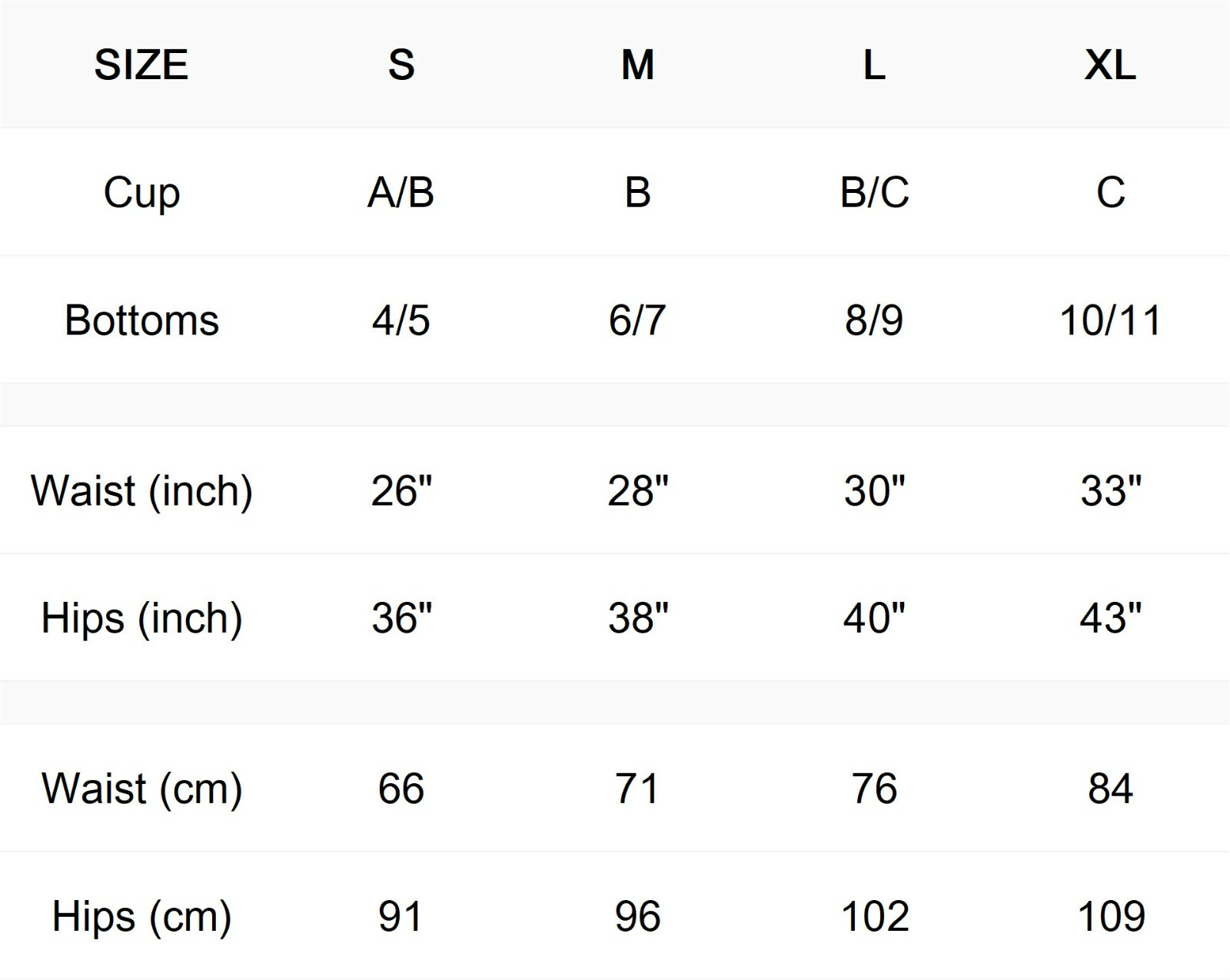Click the Waist (cm) row label

click(x=141, y=789)
